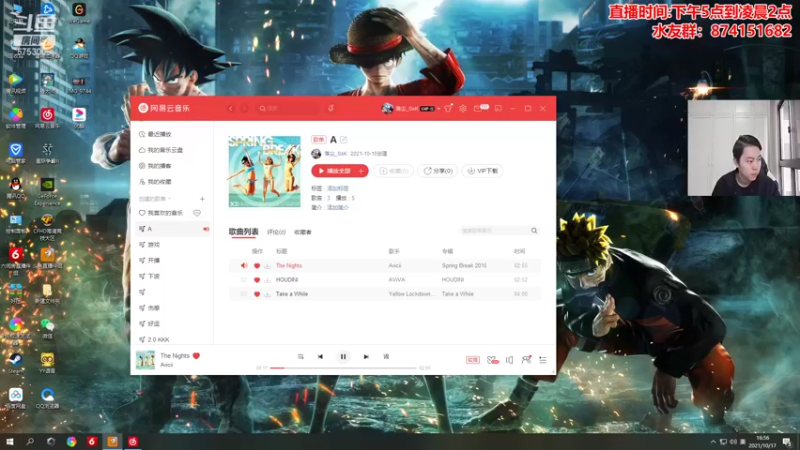Viewport: 800px width, 450px height.
Task: Click the top search box
Action: [288, 108]
